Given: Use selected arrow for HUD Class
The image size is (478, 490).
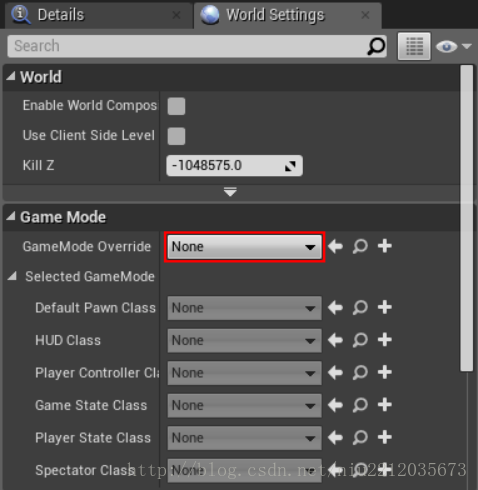Looking at the screenshot, I should [x=335, y=340].
